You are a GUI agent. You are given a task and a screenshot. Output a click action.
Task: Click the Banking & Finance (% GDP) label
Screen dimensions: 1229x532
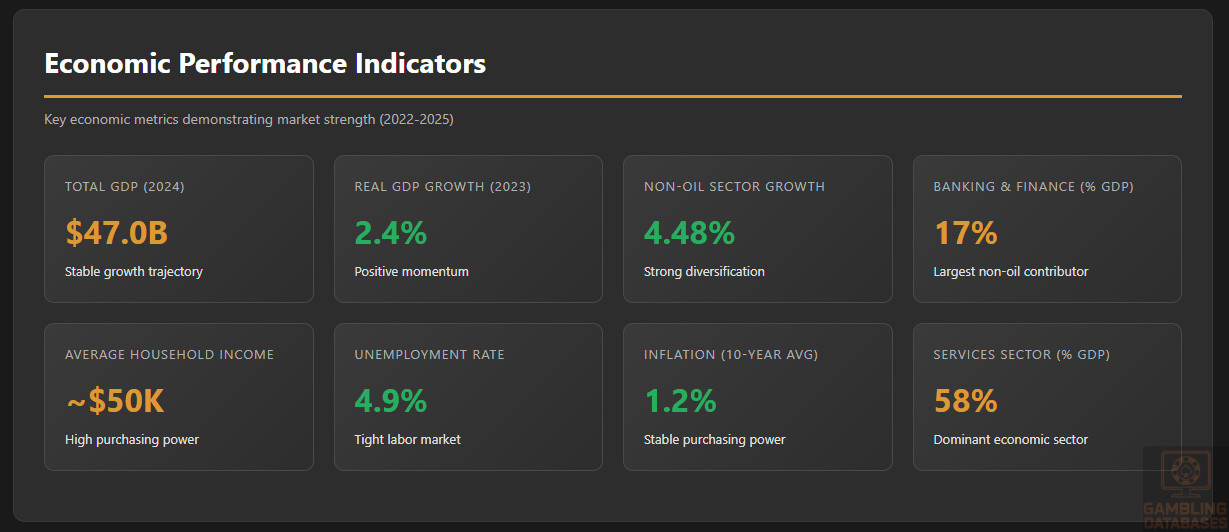point(1033,187)
